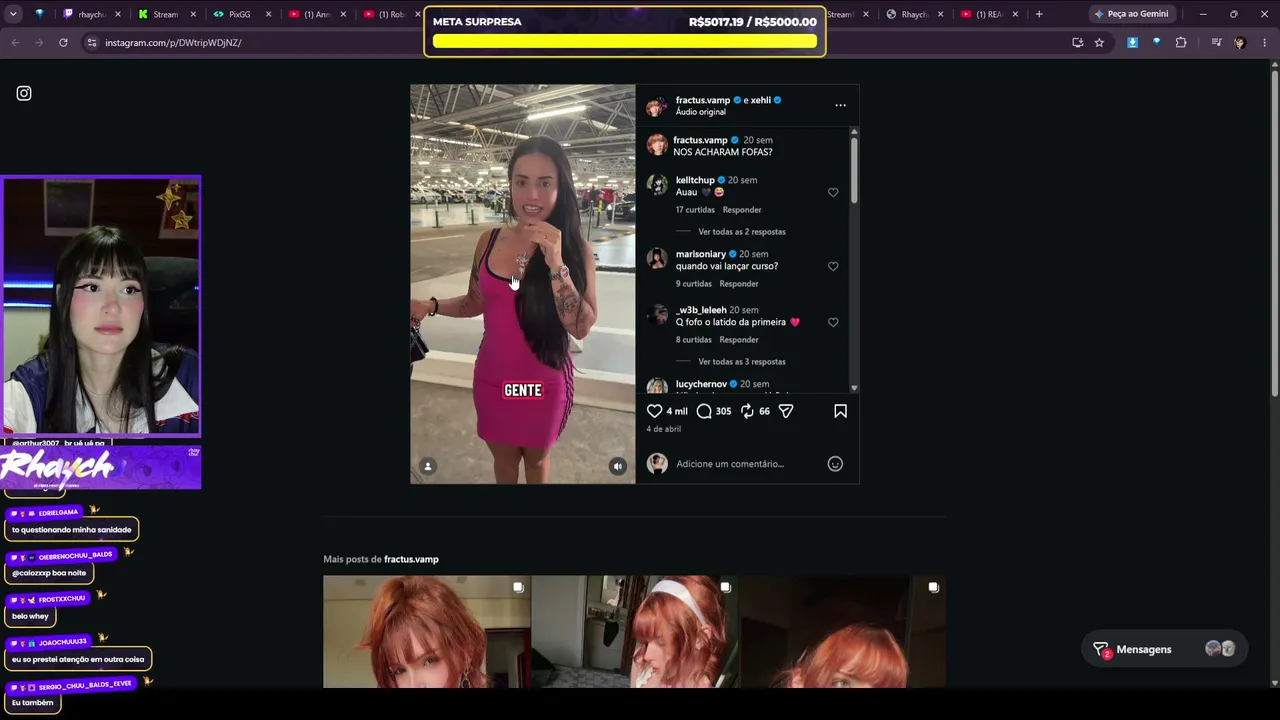Click the browser address bar URL
Viewport: 1280px width, 720px height.
pos(173,43)
